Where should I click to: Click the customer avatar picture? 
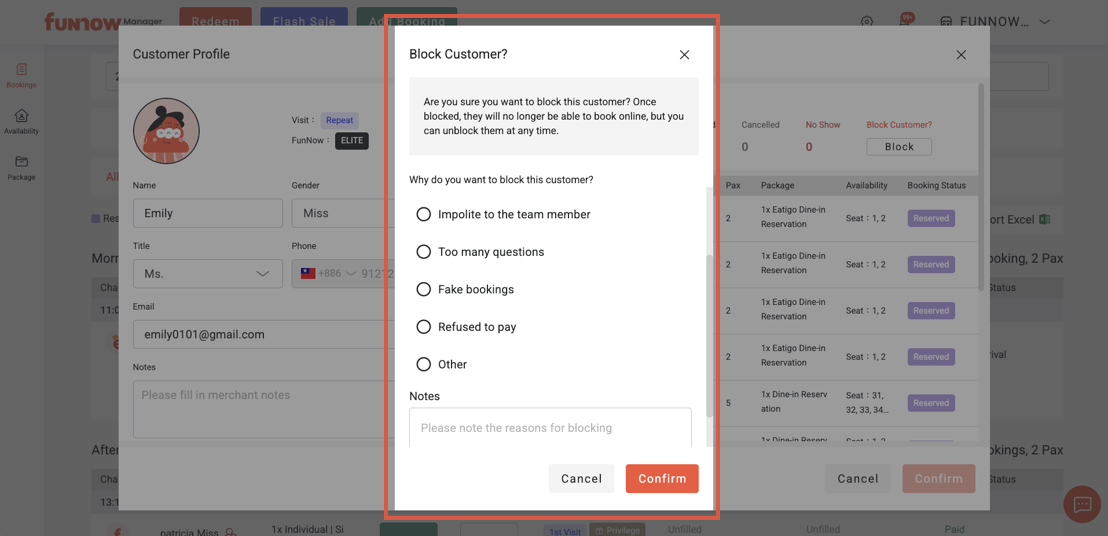166,131
